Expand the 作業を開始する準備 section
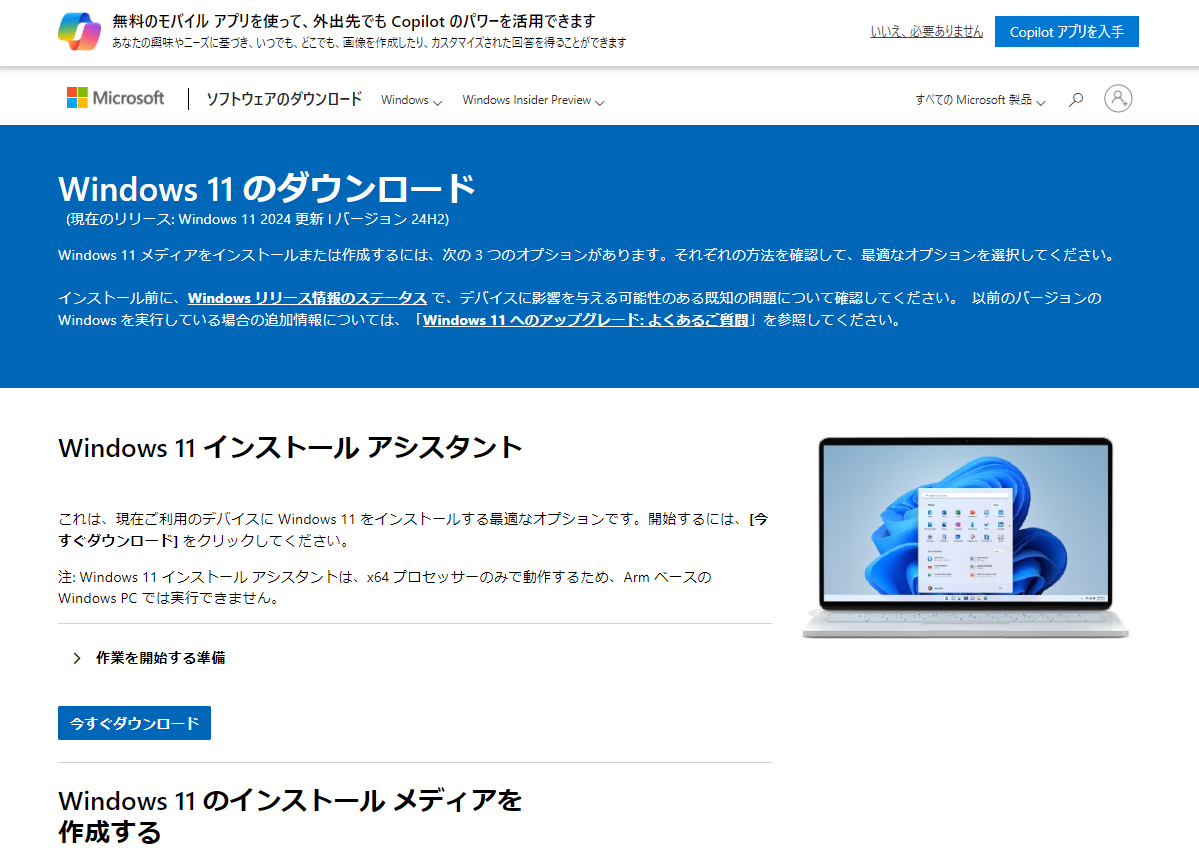 pyautogui.click(x=149, y=658)
